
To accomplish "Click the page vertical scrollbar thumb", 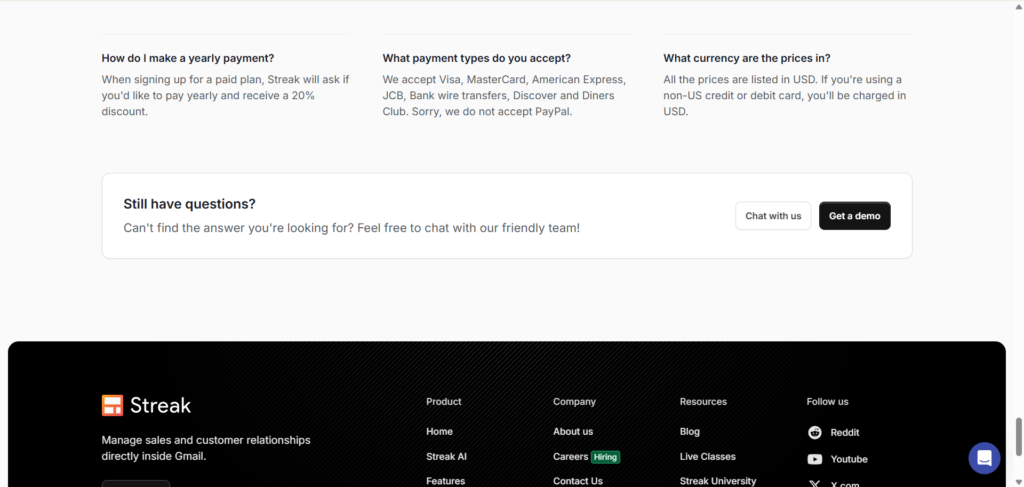I will tap(1018, 437).
